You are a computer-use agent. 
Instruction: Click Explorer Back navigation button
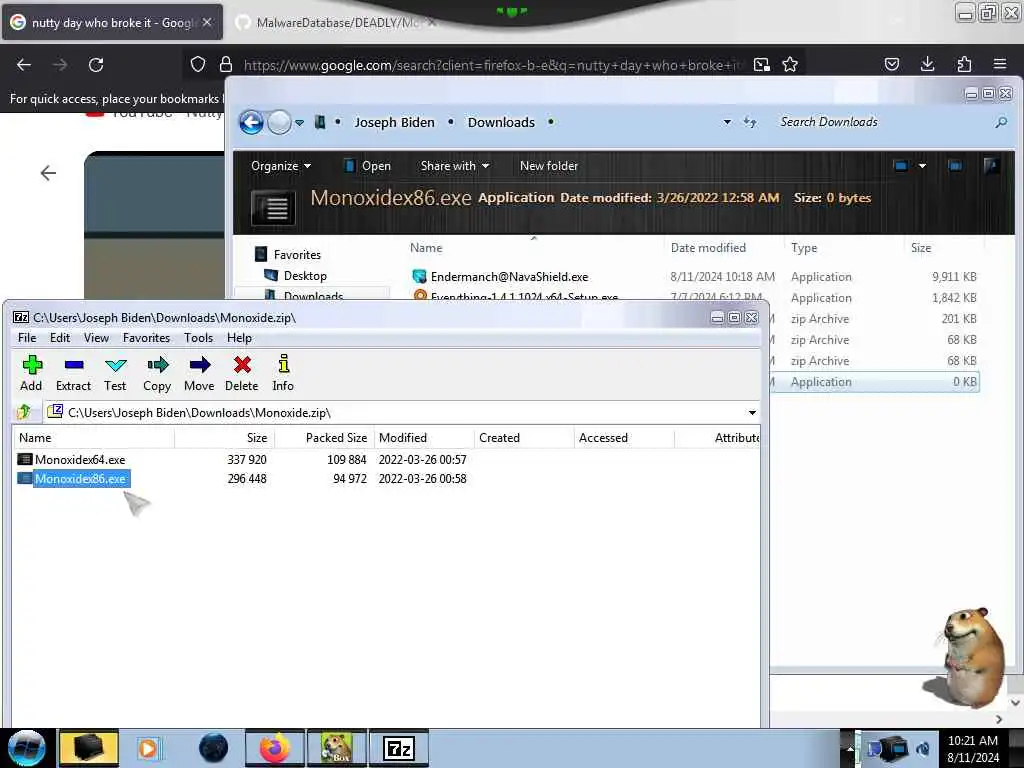[251, 122]
